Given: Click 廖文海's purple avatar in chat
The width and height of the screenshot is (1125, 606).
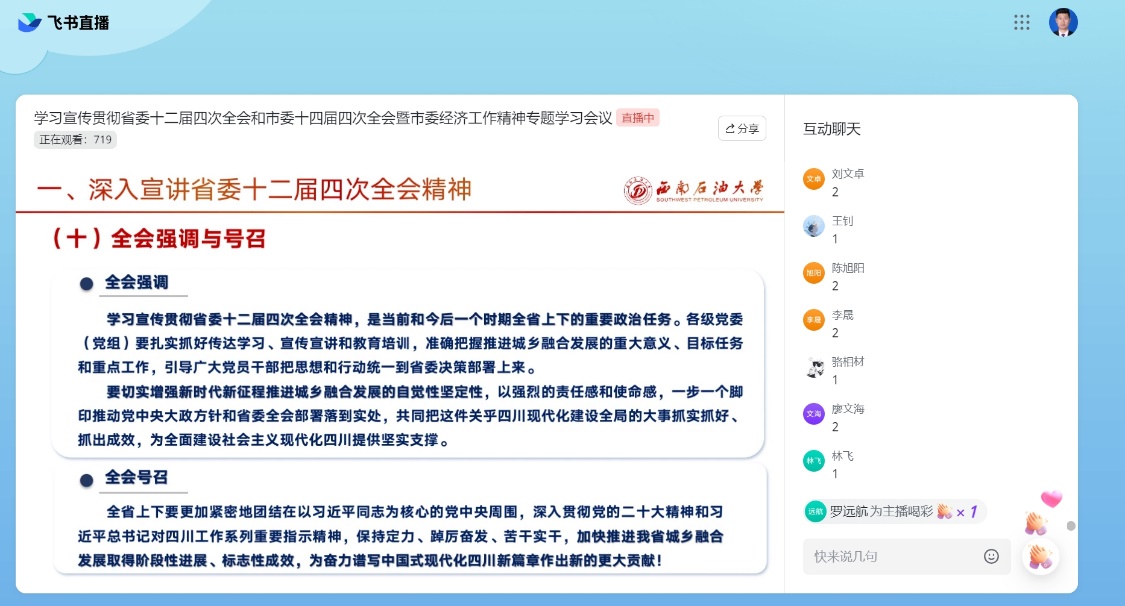Looking at the screenshot, I should coord(814,414).
